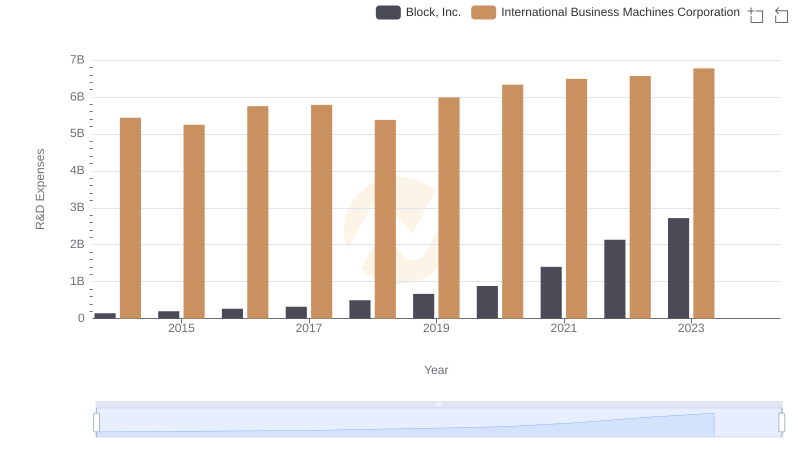This screenshot has width=800, height=461.
Task: Click the zoom select toolbox icon
Action: click(x=756, y=15)
